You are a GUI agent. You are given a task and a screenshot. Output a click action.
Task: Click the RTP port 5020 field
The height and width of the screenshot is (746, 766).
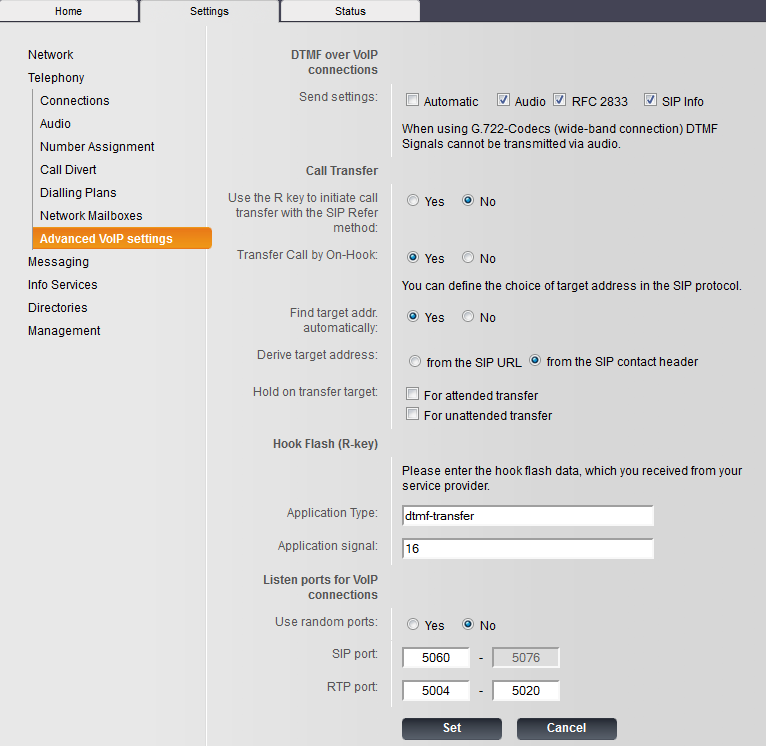(526, 690)
